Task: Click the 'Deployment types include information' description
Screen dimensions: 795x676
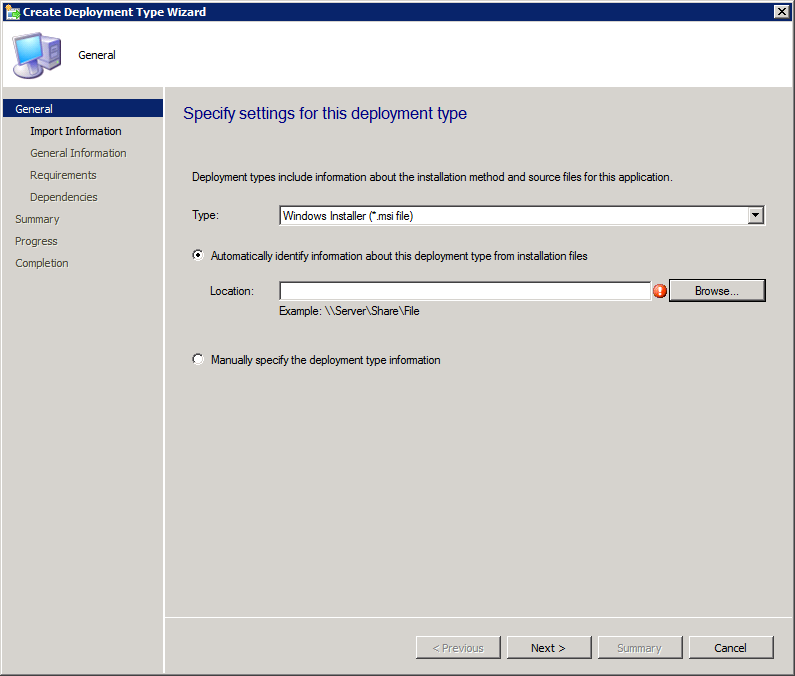Action: coord(432,177)
